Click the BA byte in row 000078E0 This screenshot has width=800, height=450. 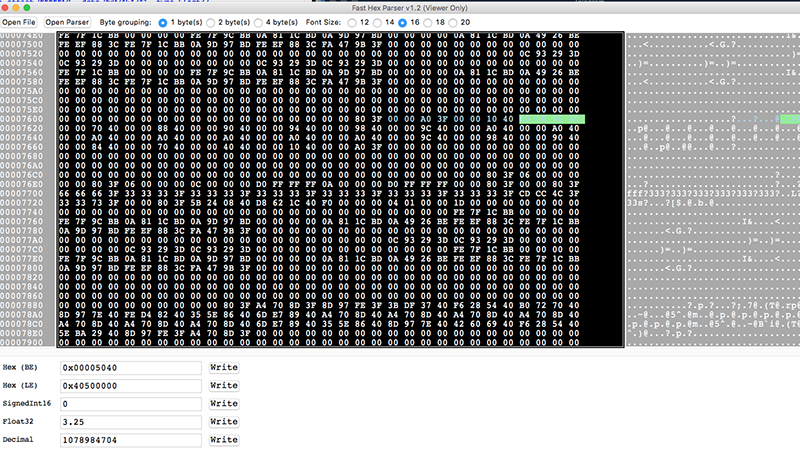pyautogui.click(x=80, y=333)
